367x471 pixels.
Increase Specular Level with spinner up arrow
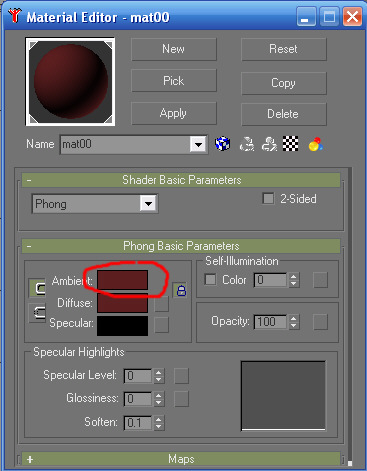159,372
